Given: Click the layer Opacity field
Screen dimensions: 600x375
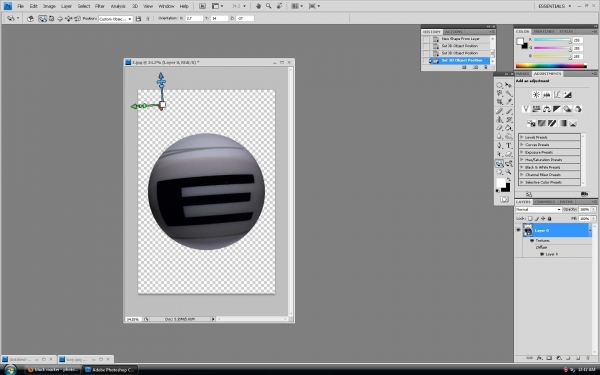Looking at the screenshot, I should pyautogui.click(x=584, y=209).
